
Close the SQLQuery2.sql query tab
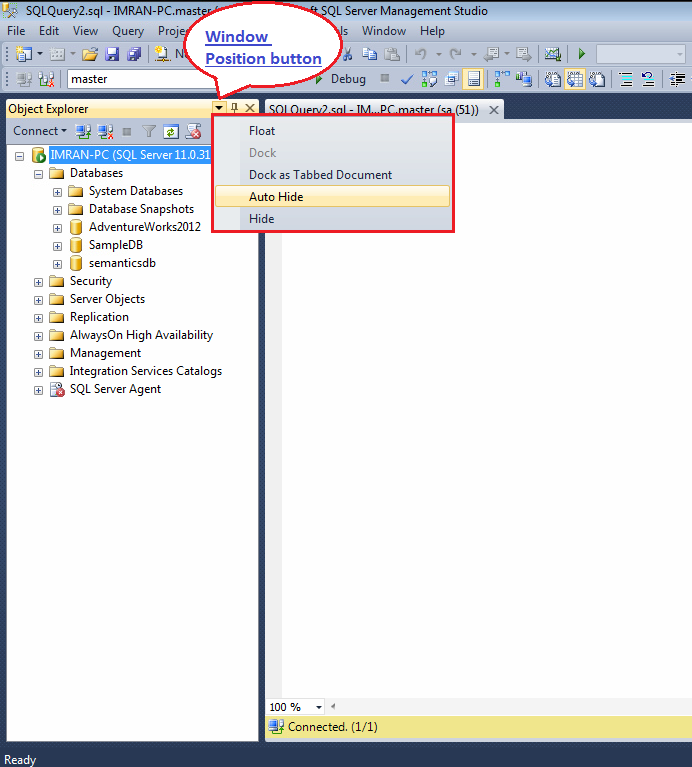pos(494,110)
